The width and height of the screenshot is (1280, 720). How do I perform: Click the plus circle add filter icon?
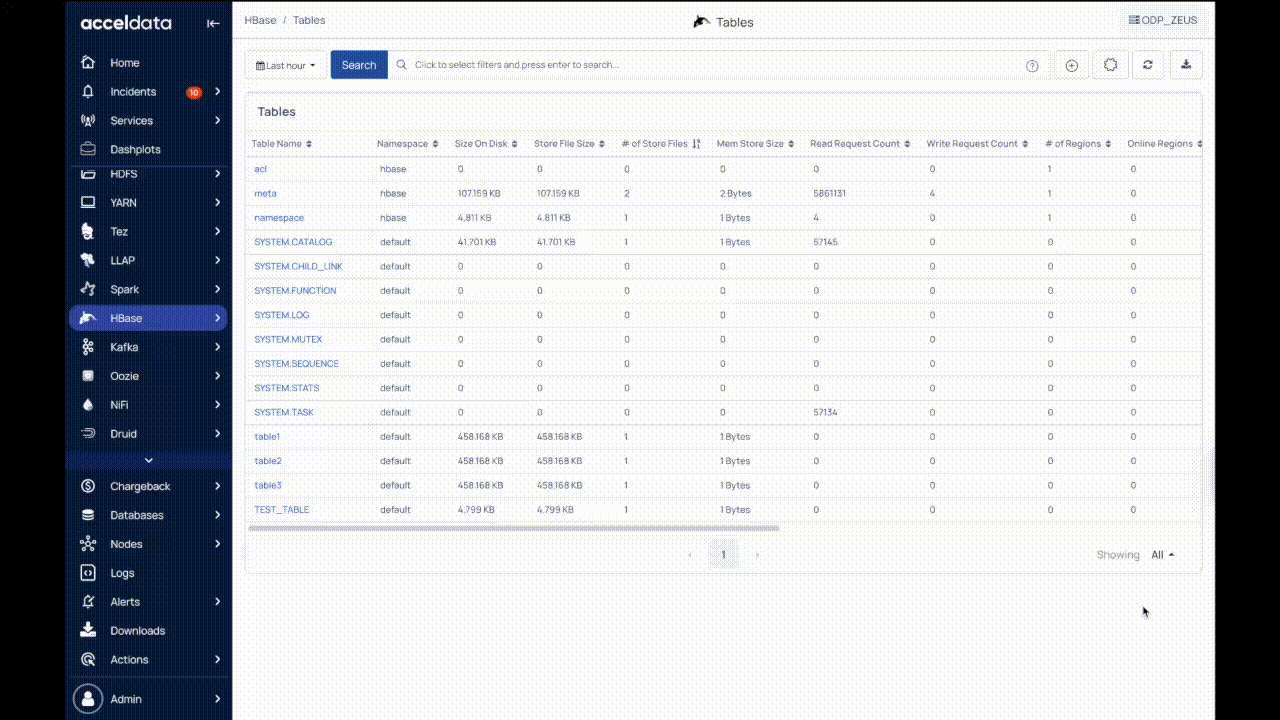click(1072, 65)
